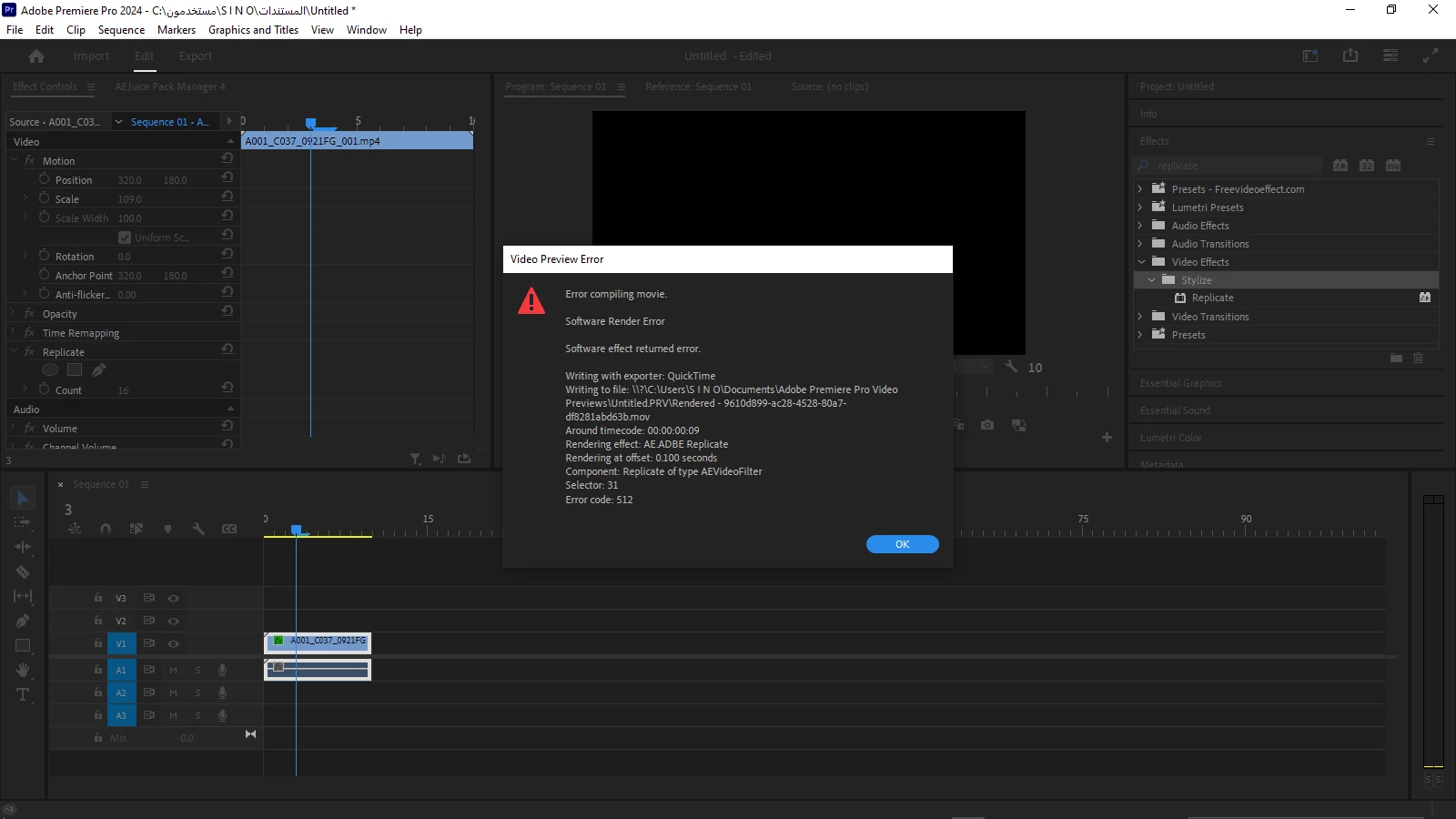Click the timeline playhead marker
This screenshot has width=1456, height=819.
(x=296, y=530)
